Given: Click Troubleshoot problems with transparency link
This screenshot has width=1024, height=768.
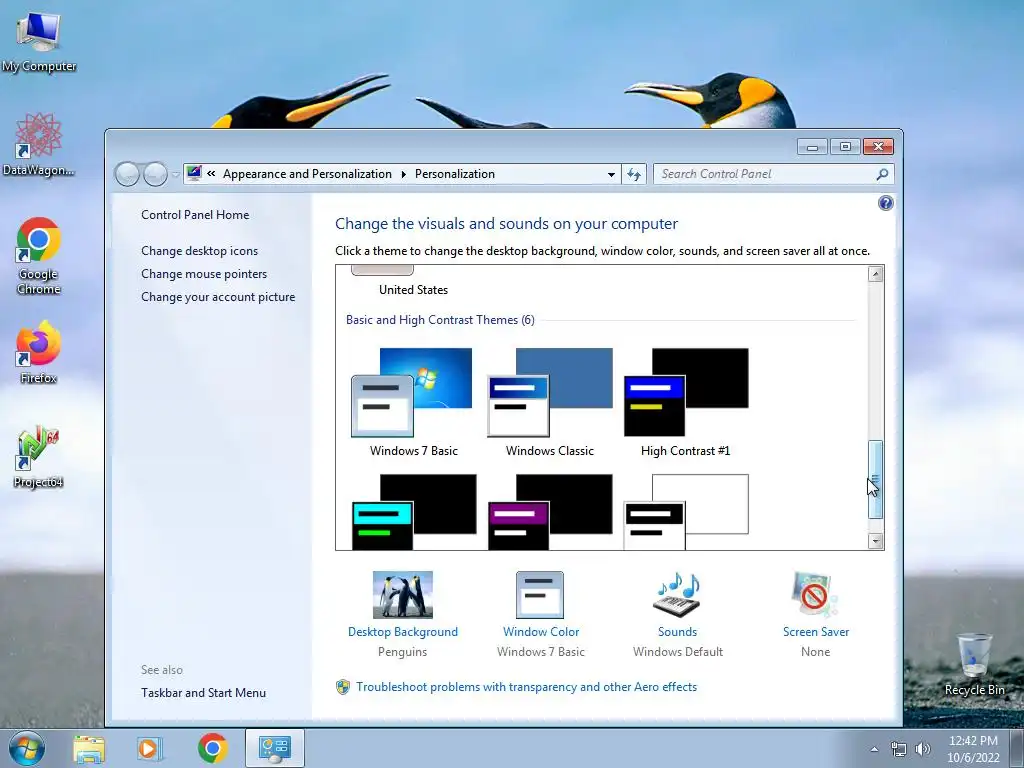Looking at the screenshot, I should pos(526,687).
